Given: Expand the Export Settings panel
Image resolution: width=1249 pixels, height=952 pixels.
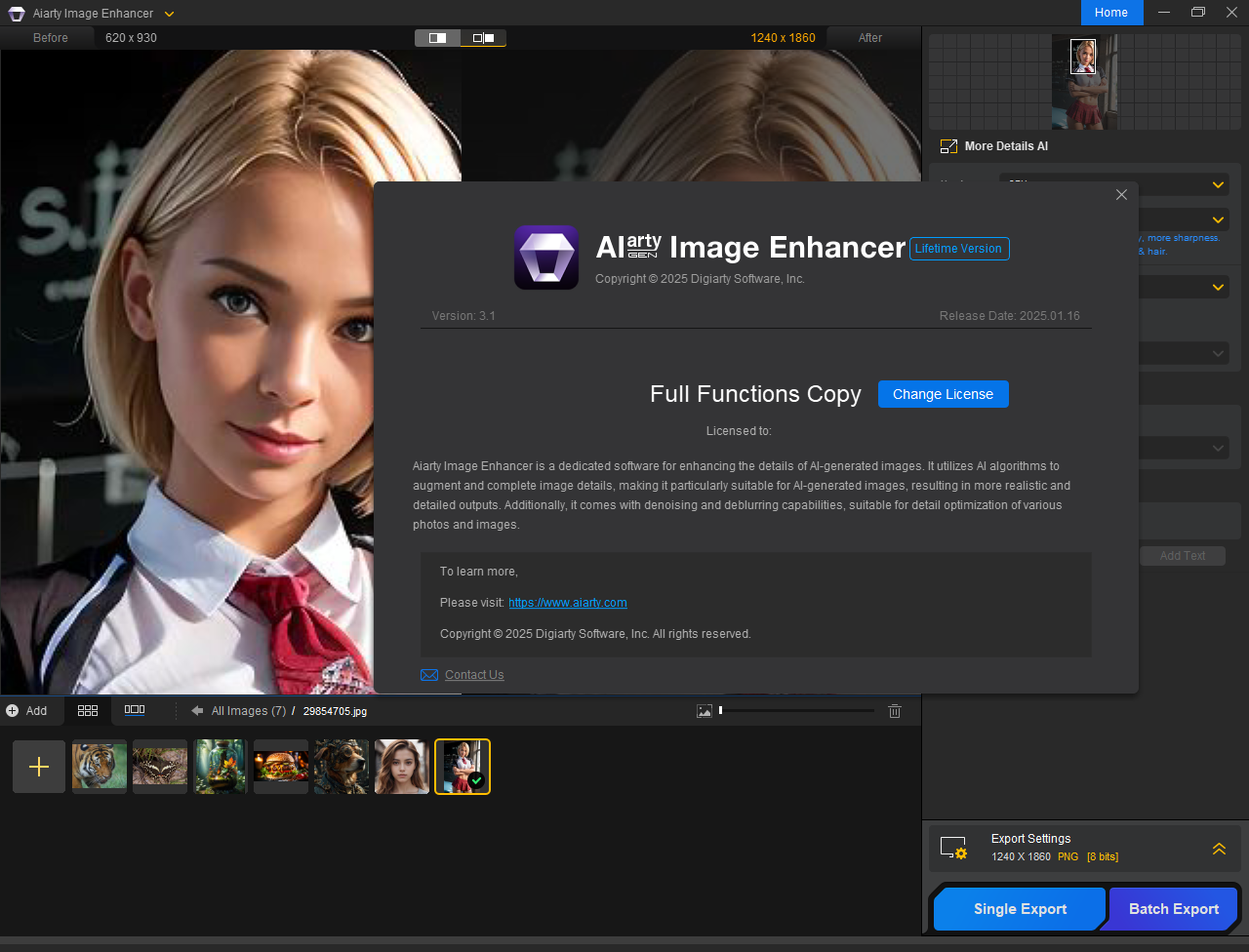Looking at the screenshot, I should [1219, 849].
